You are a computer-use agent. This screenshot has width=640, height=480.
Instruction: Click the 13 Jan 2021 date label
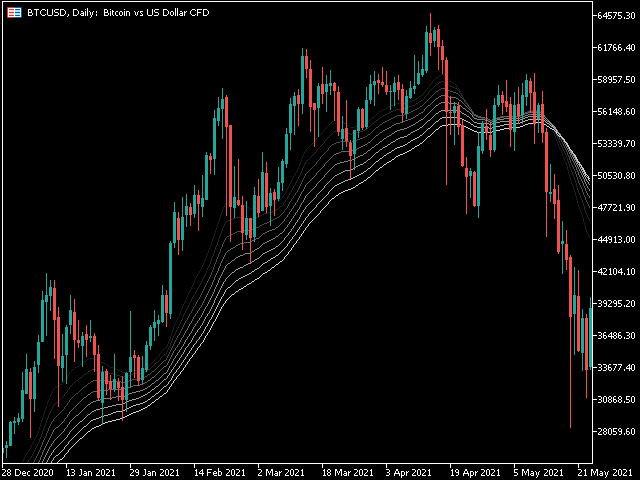click(x=91, y=473)
